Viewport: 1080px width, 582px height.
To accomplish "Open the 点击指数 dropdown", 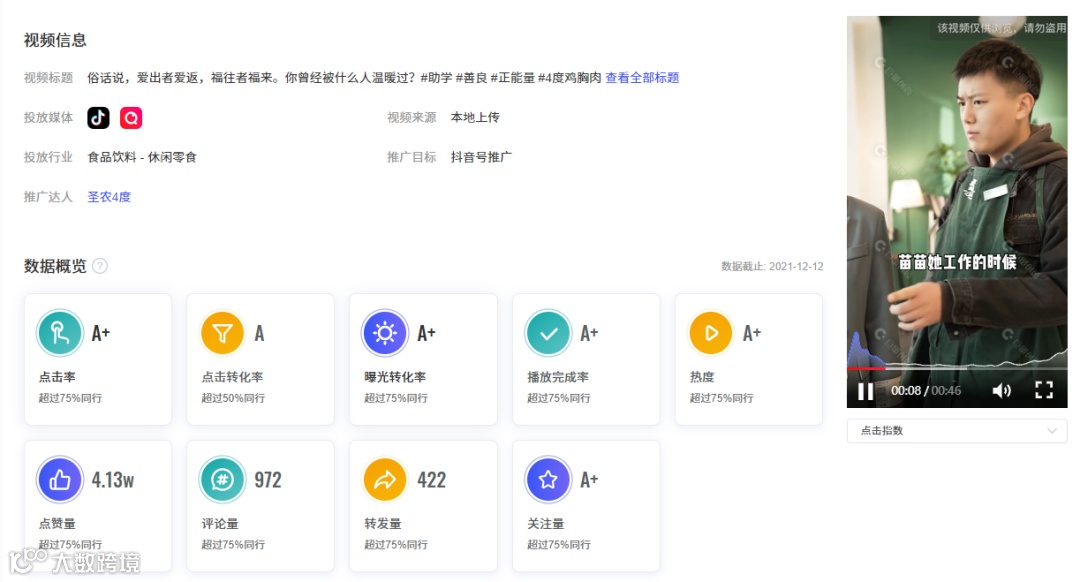I will click(x=956, y=431).
